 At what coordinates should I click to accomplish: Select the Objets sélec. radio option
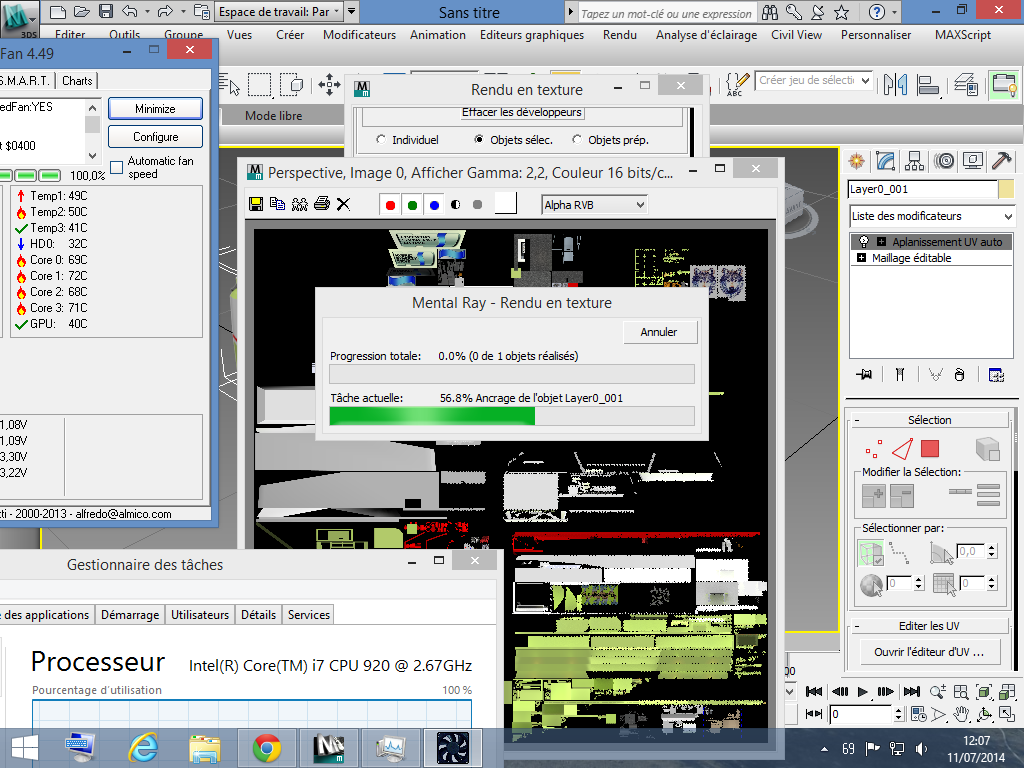(x=514, y=140)
